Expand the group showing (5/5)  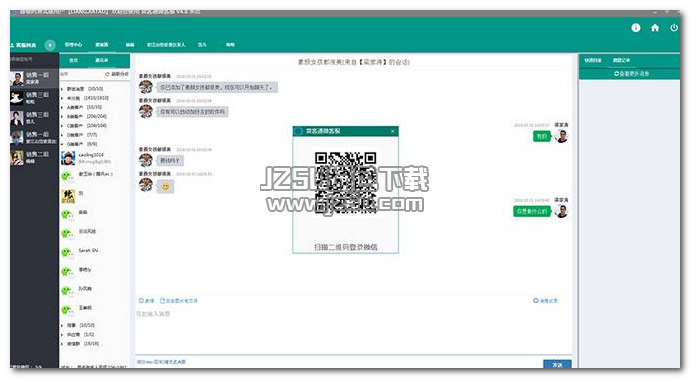tap(79, 334)
